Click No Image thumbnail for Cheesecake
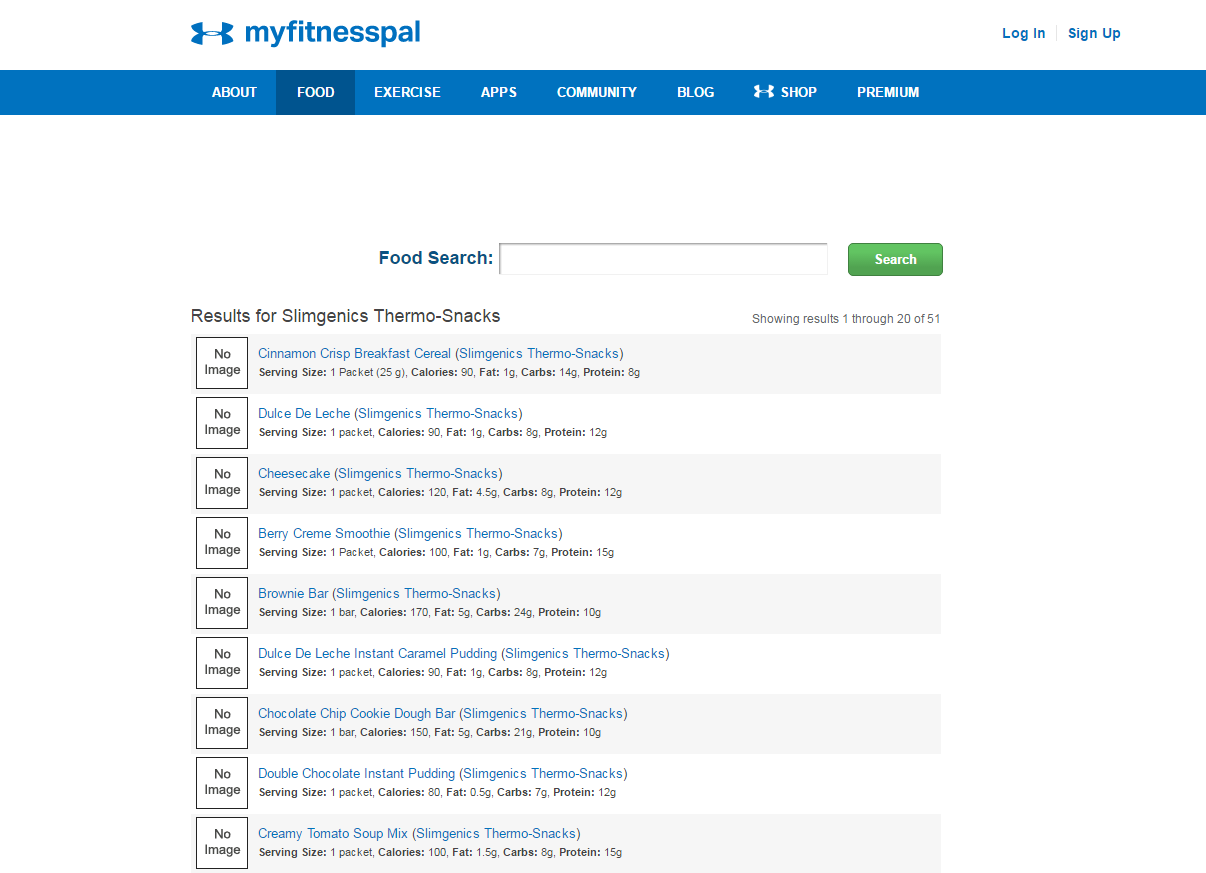The image size is (1206, 873). pos(222,483)
